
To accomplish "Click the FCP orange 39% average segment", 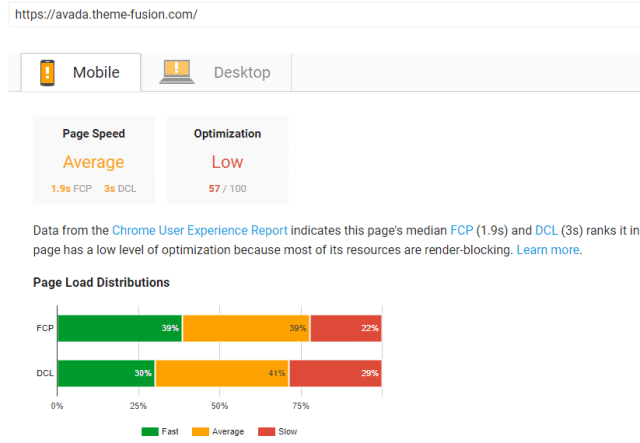I will click(x=246, y=328).
